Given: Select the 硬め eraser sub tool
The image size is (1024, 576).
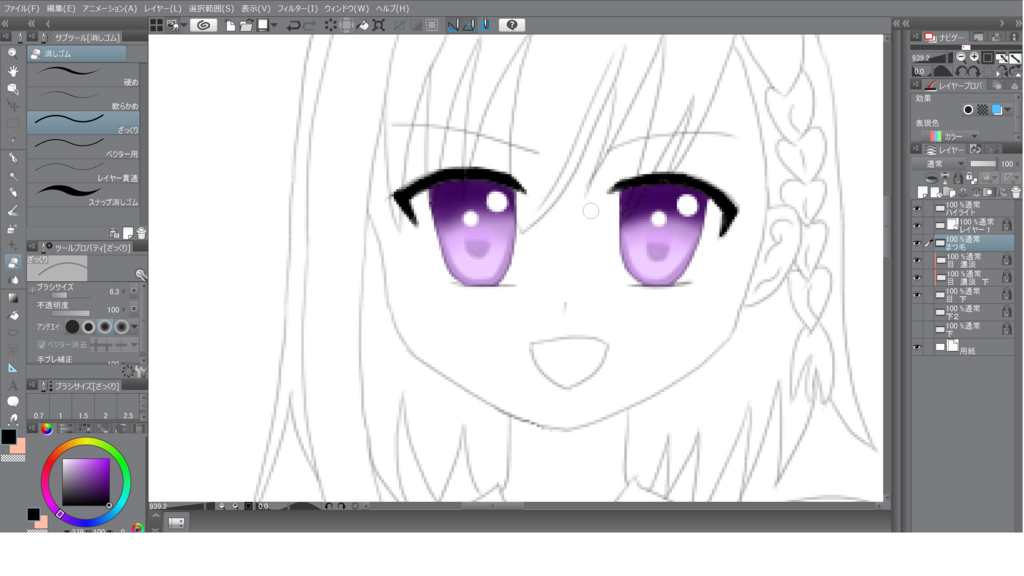Looking at the screenshot, I should coord(84,75).
